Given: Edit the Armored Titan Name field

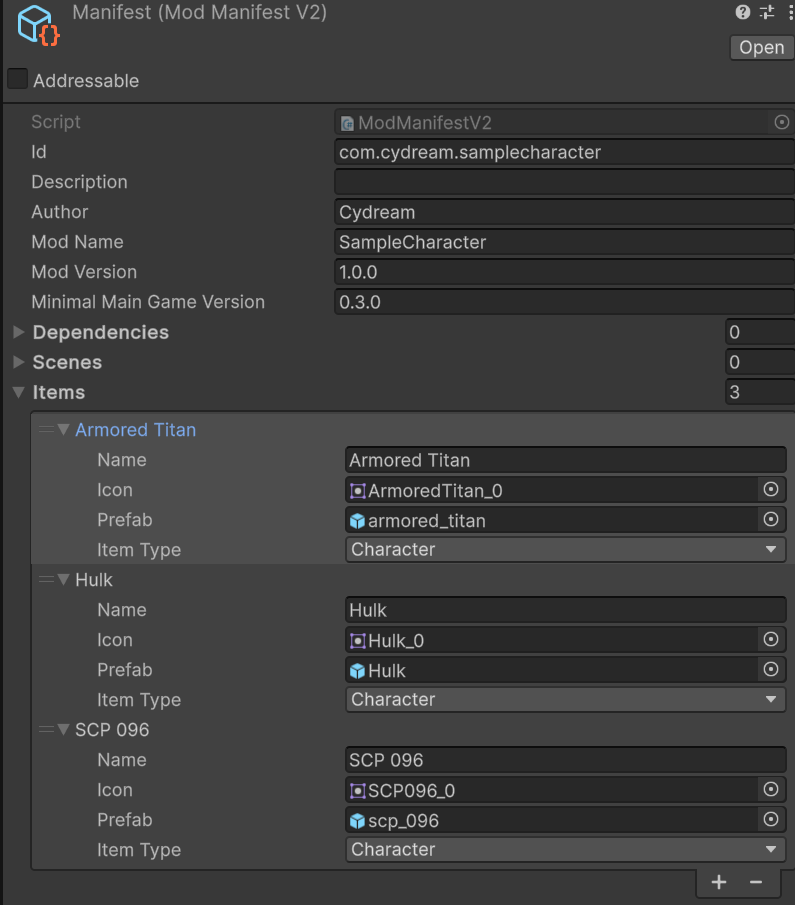Looking at the screenshot, I should [x=566, y=461].
